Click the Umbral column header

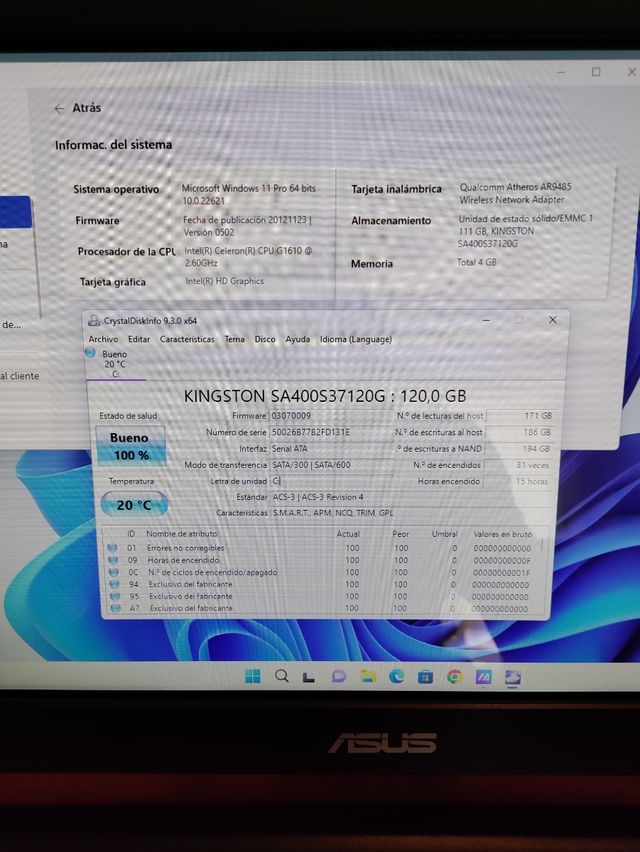(444, 534)
